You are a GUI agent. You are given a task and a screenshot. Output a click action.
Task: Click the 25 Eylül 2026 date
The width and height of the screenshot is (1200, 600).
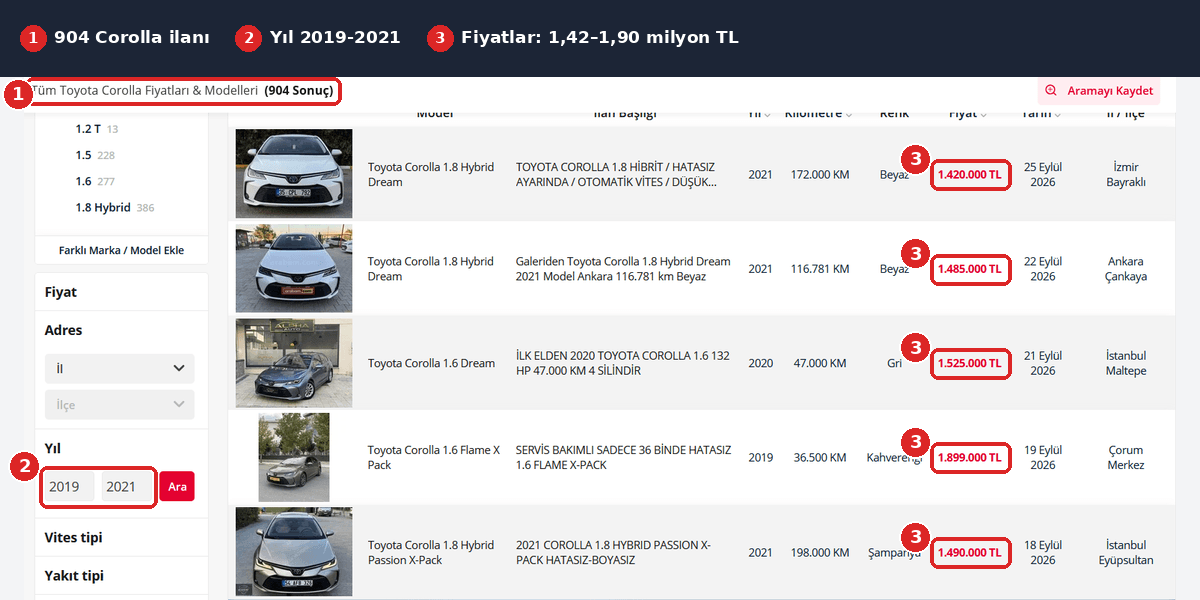tap(1043, 174)
